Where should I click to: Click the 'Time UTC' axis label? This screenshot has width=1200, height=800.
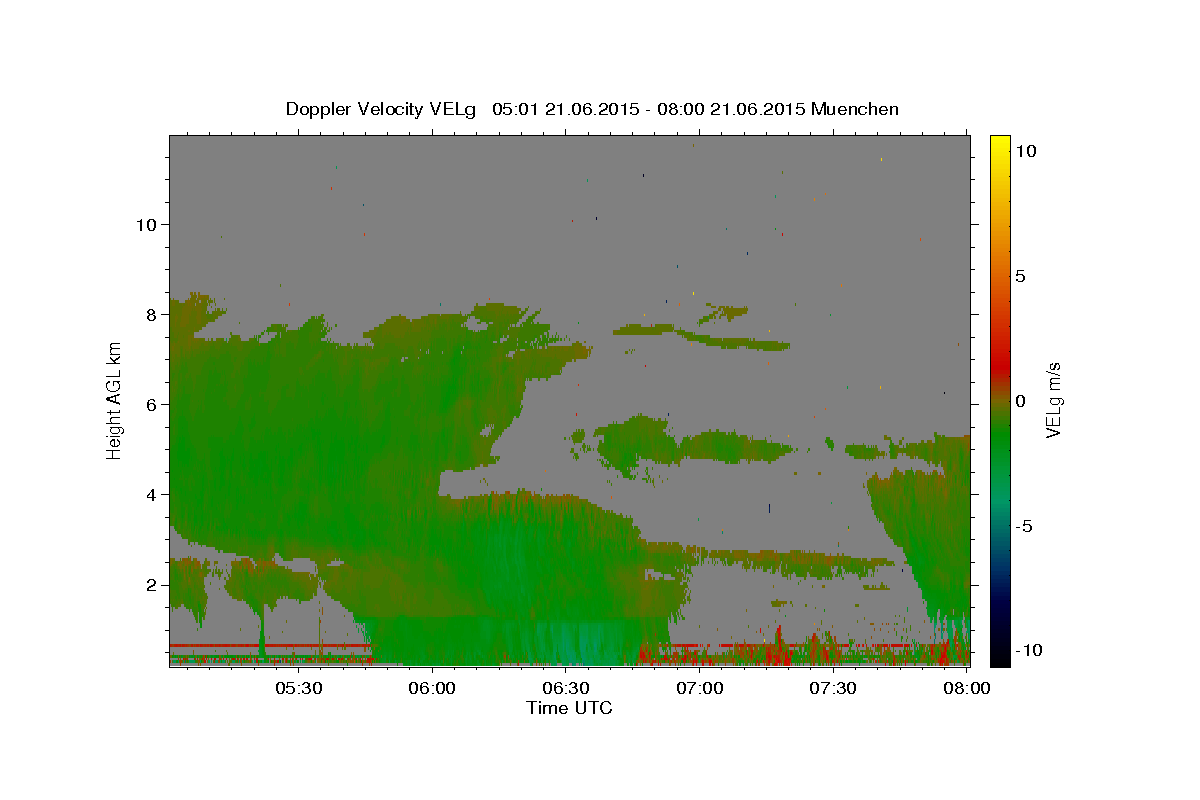[x=569, y=708]
